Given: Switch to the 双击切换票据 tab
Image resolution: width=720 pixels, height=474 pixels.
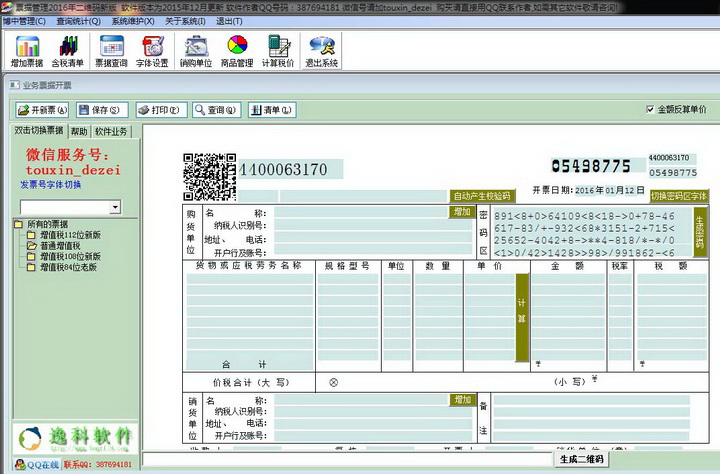Looking at the screenshot, I should pyautogui.click(x=39, y=130).
